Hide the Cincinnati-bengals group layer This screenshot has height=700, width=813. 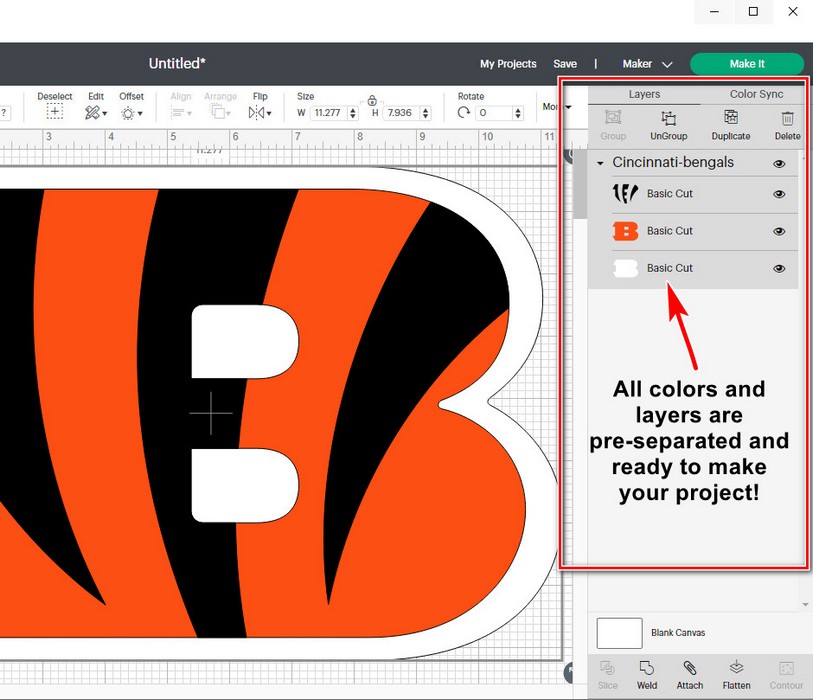[779, 163]
